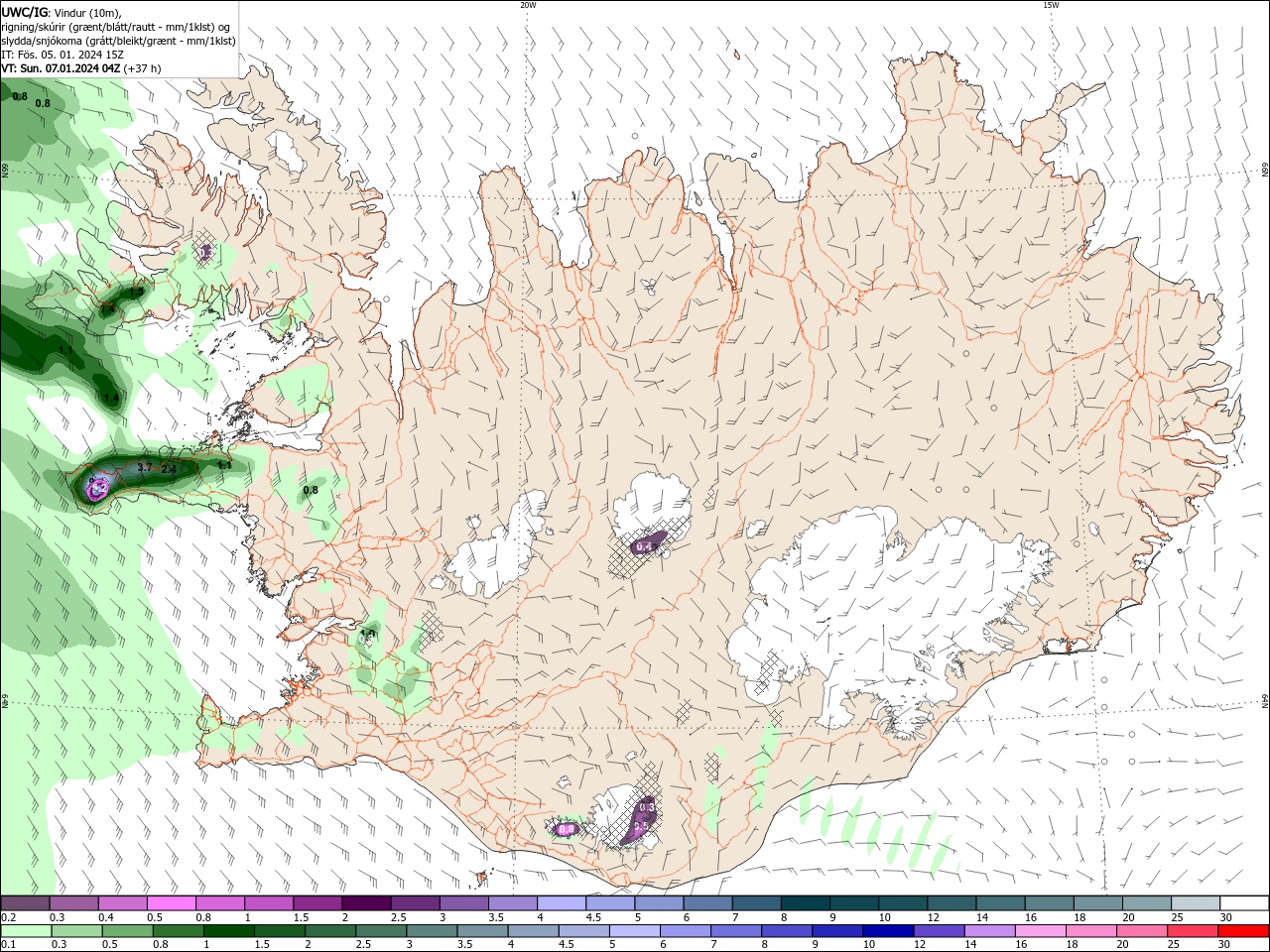Select the bright pink upper swatch starting at 0.5
This screenshot has height=952, width=1270.
[171, 903]
